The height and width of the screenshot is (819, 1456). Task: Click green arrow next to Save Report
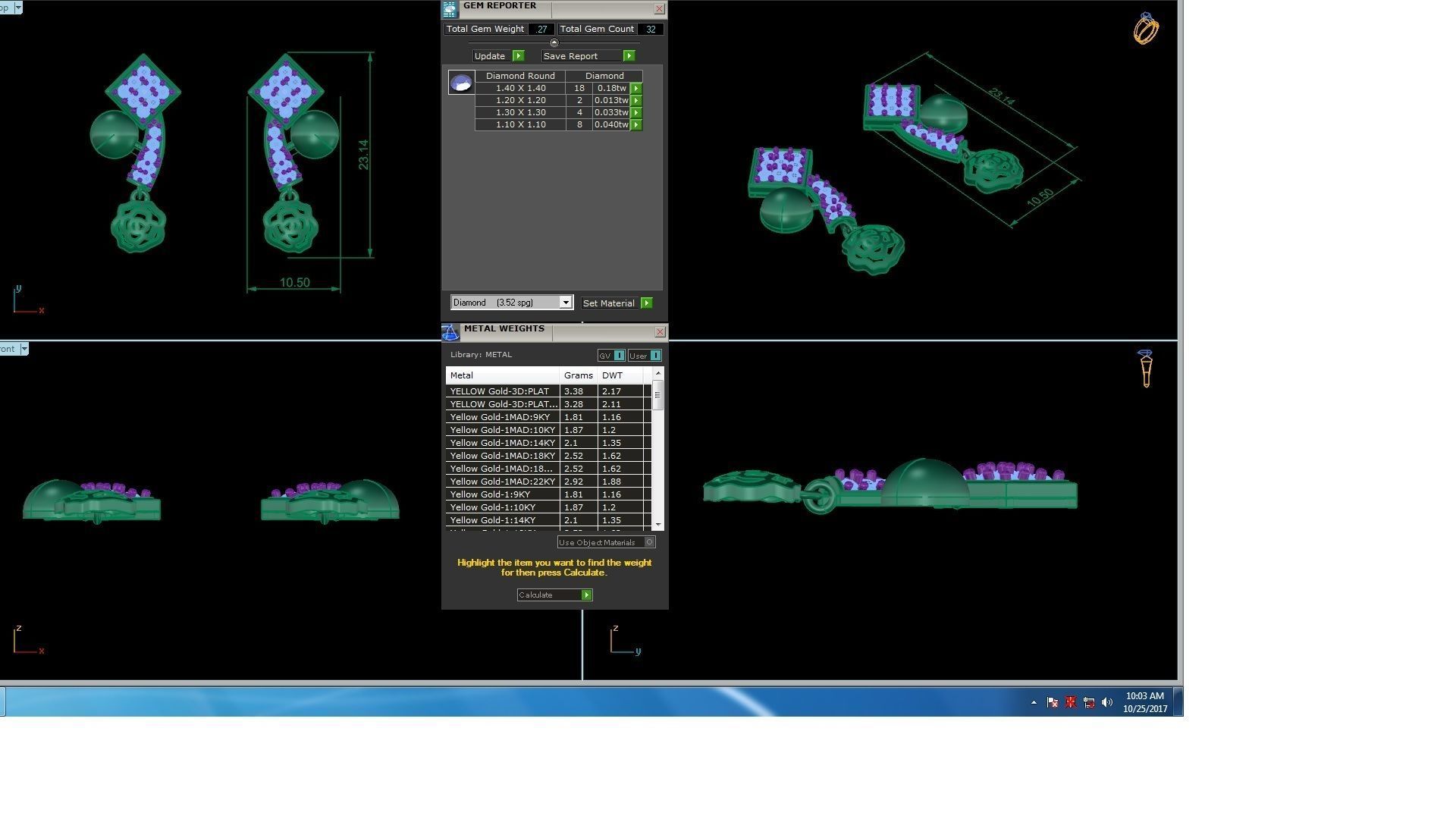click(629, 56)
